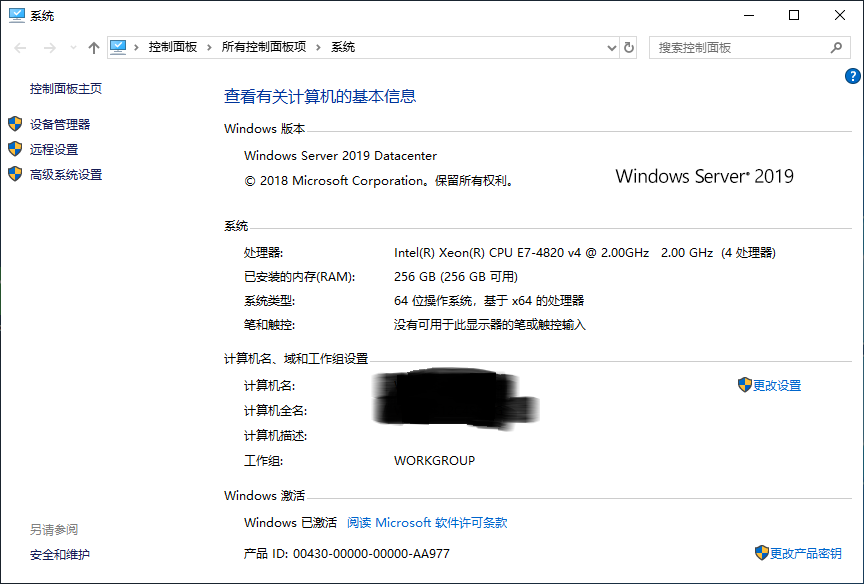Click Windows Server 2019 Datacenter text

pyautogui.click(x=341, y=156)
